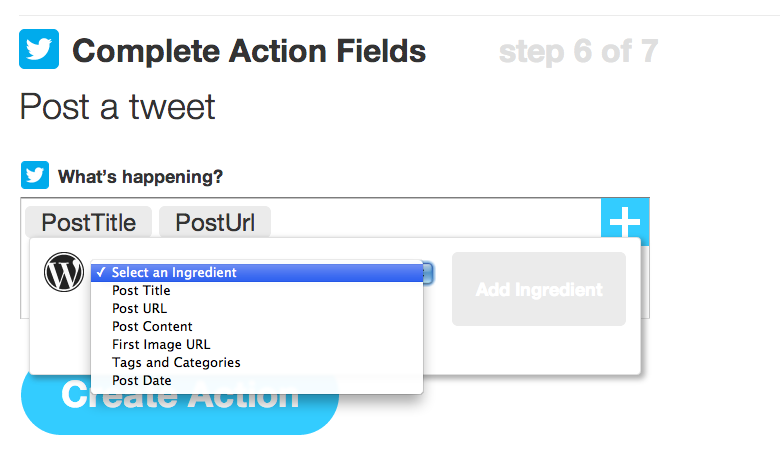Click inside the tweet text field after PostUrl

click(x=433, y=222)
